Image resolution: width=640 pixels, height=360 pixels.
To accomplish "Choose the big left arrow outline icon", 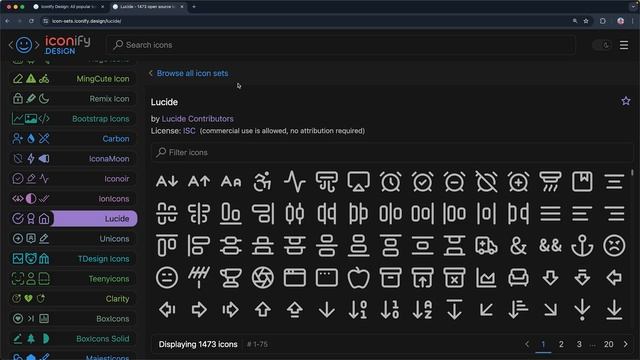I will click(x=614, y=278).
